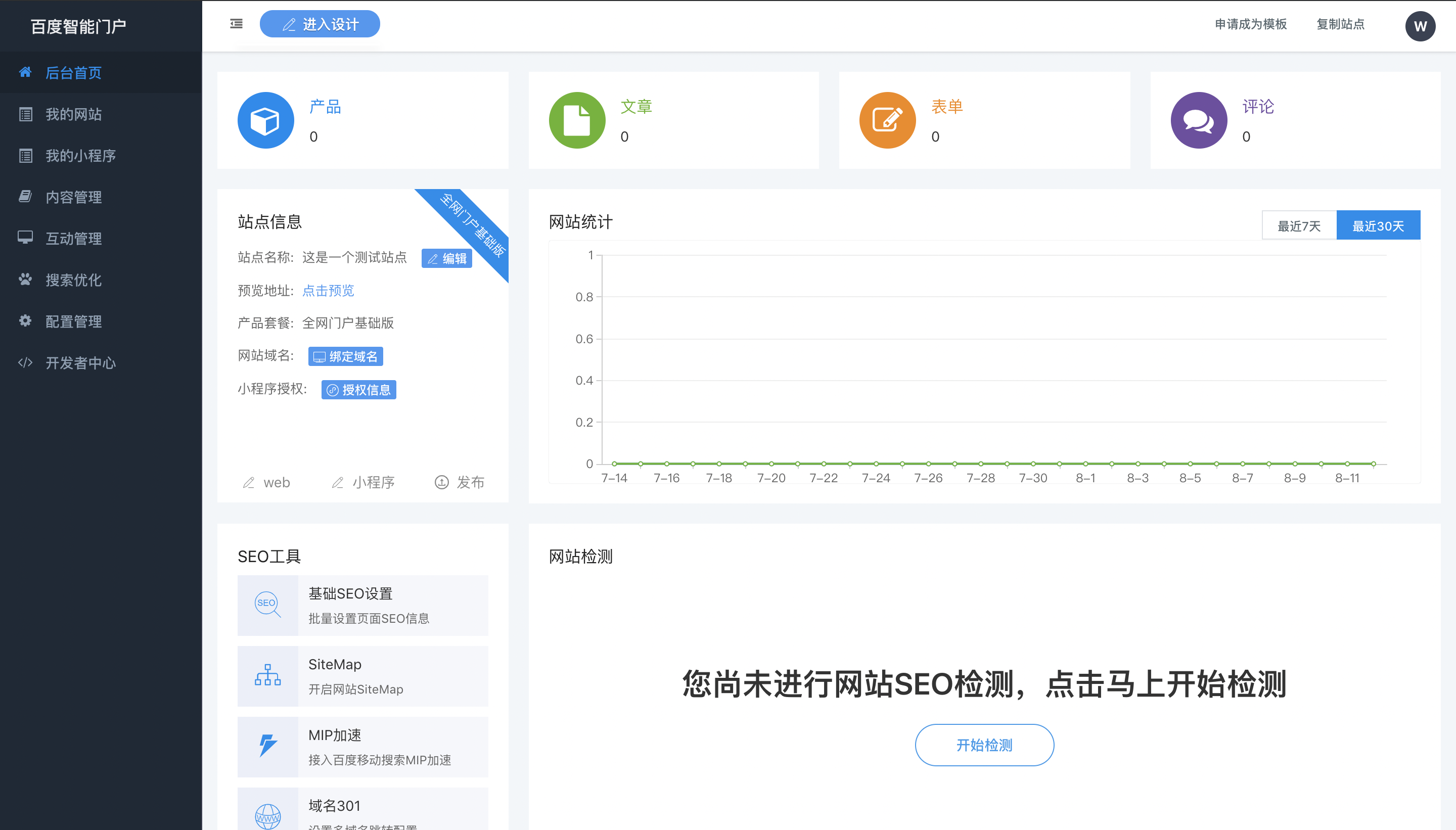
Task: Click the purple comments bubble icon
Action: 1199,120
